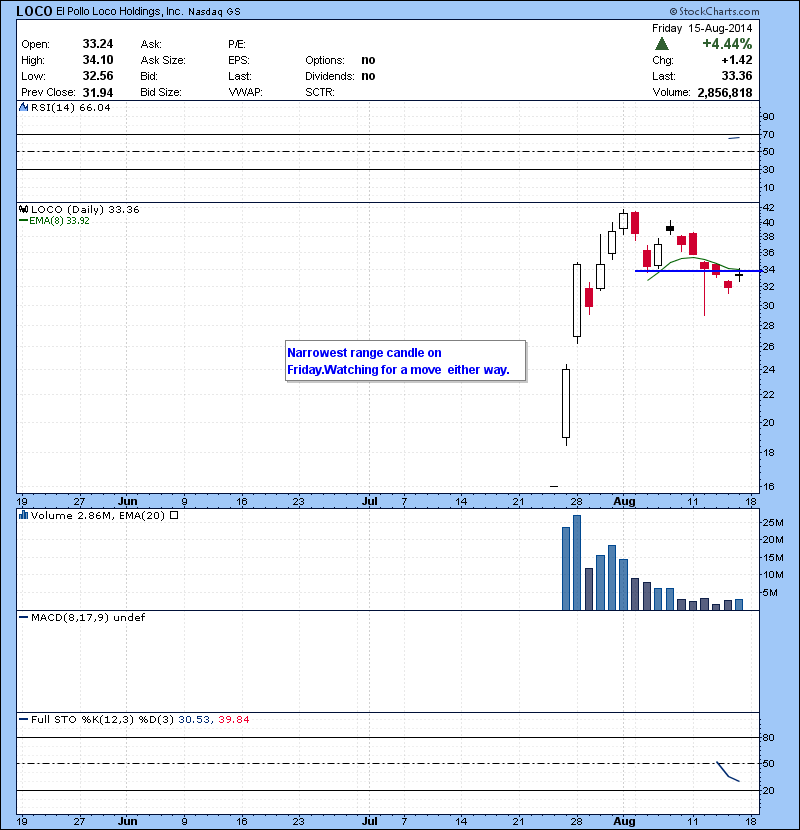Click the +4.44% percent change
Viewport: 800px width, 830px height.
point(727,43)
